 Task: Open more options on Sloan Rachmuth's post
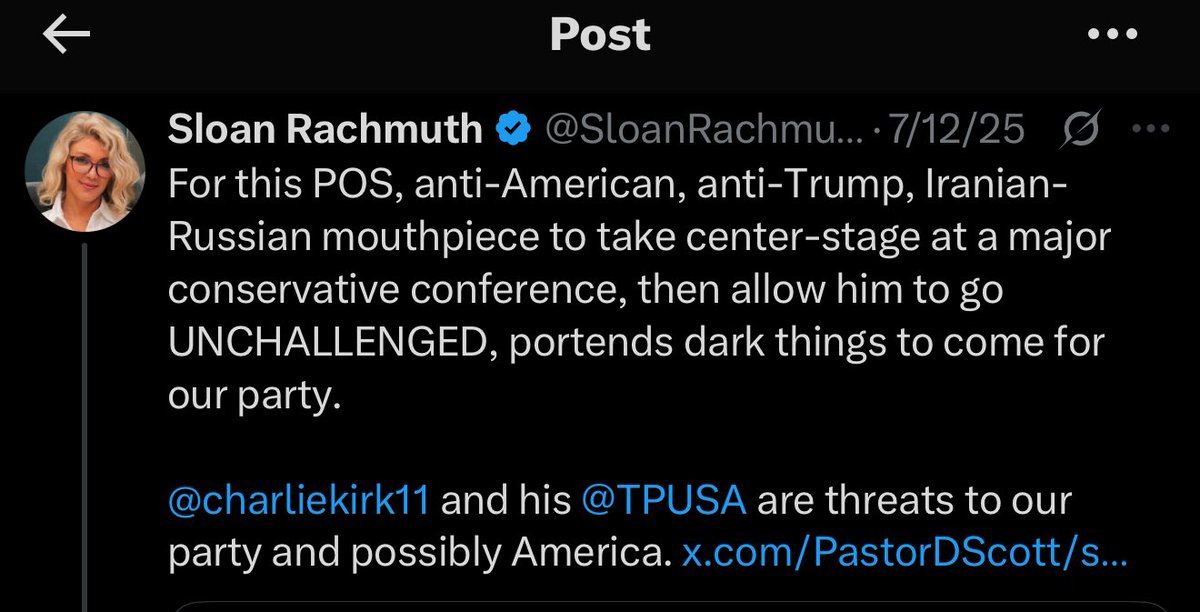point(1149,129)
